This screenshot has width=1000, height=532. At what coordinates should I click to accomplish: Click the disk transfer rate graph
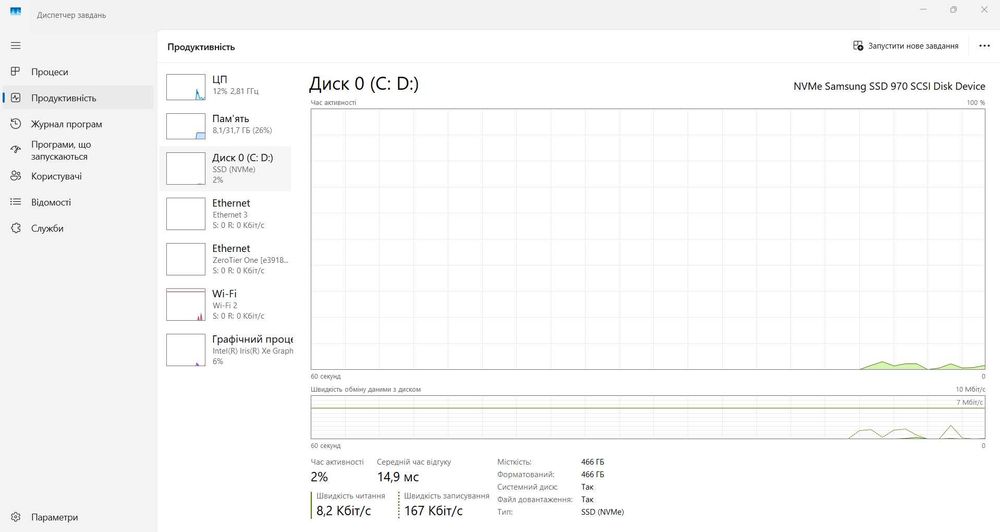tap(648, 417)
